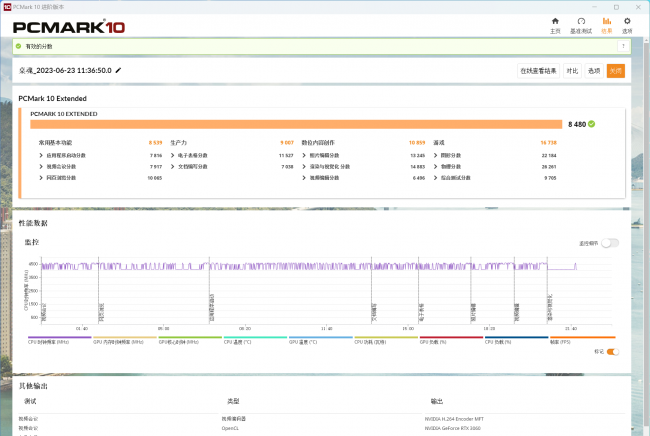The width and height of the screenshot is (650, 436).
Task: Open 在线查看结果 to view results online
Action: point(538,71)
